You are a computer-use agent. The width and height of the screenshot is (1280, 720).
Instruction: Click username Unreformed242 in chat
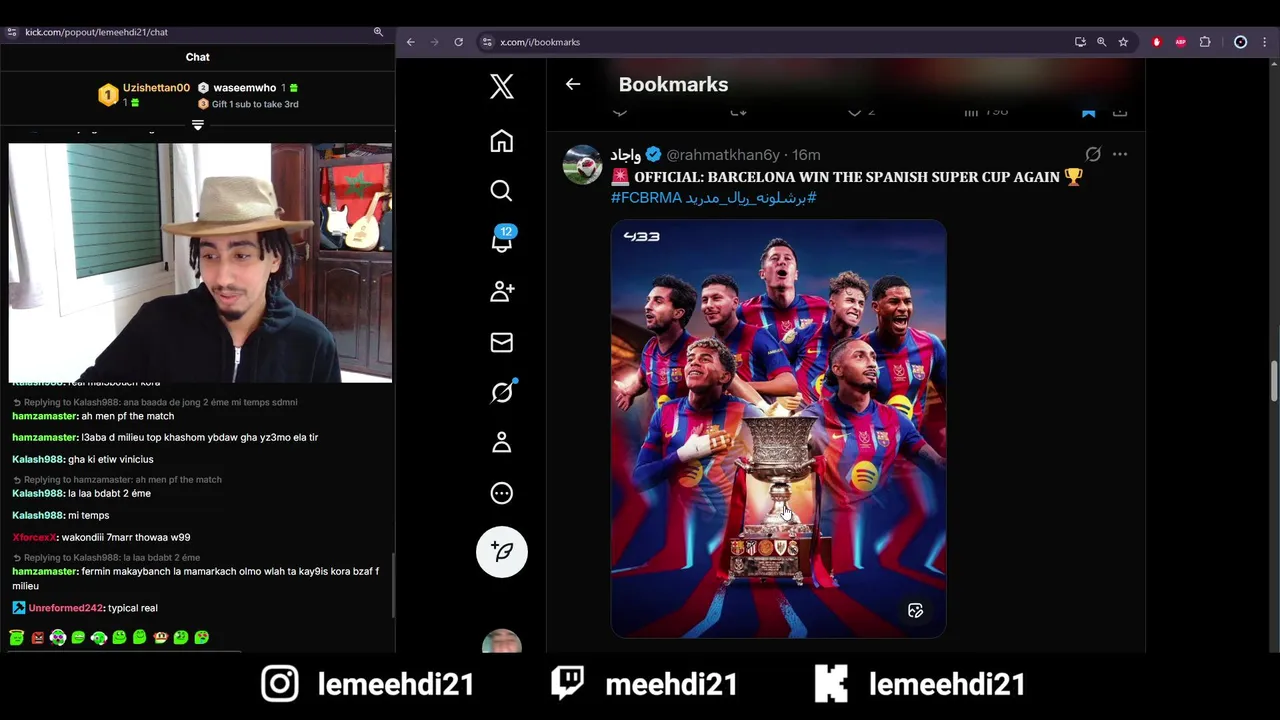click(66, 608)
